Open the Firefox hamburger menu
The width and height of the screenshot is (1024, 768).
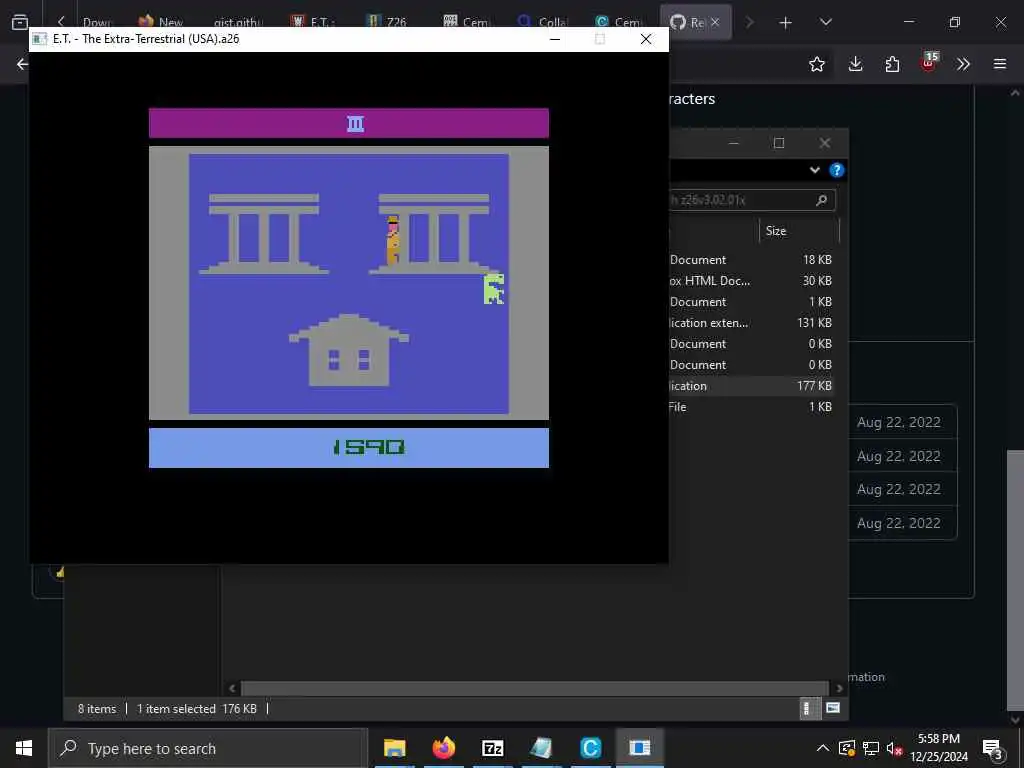tap(1000, 64)
